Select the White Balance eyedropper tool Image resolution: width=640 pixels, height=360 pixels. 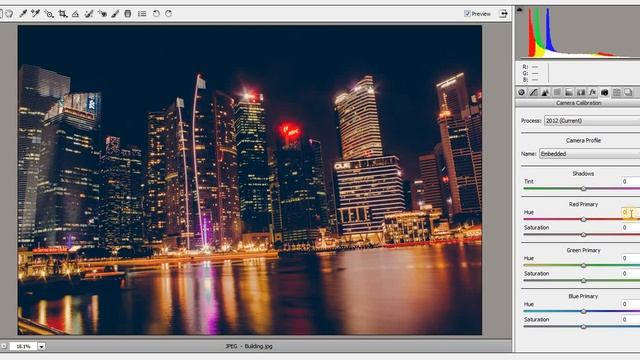(23, 14)
